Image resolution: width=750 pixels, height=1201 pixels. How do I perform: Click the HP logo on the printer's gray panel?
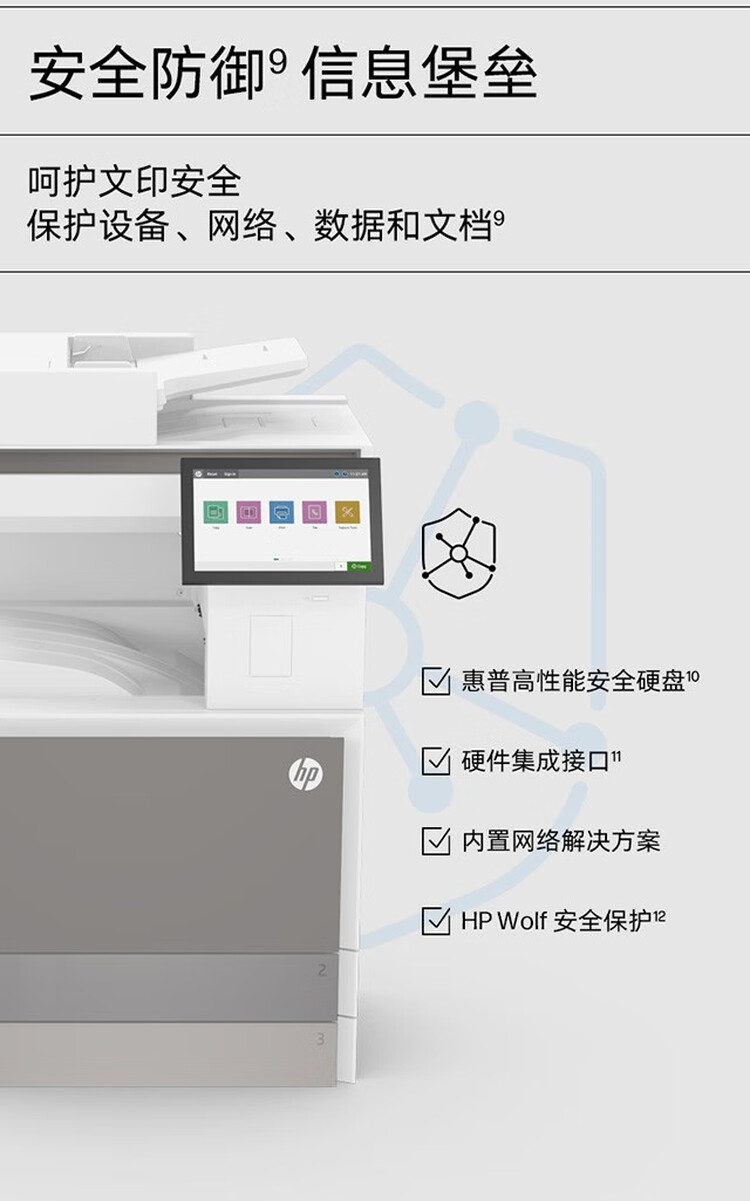[306, 773]
